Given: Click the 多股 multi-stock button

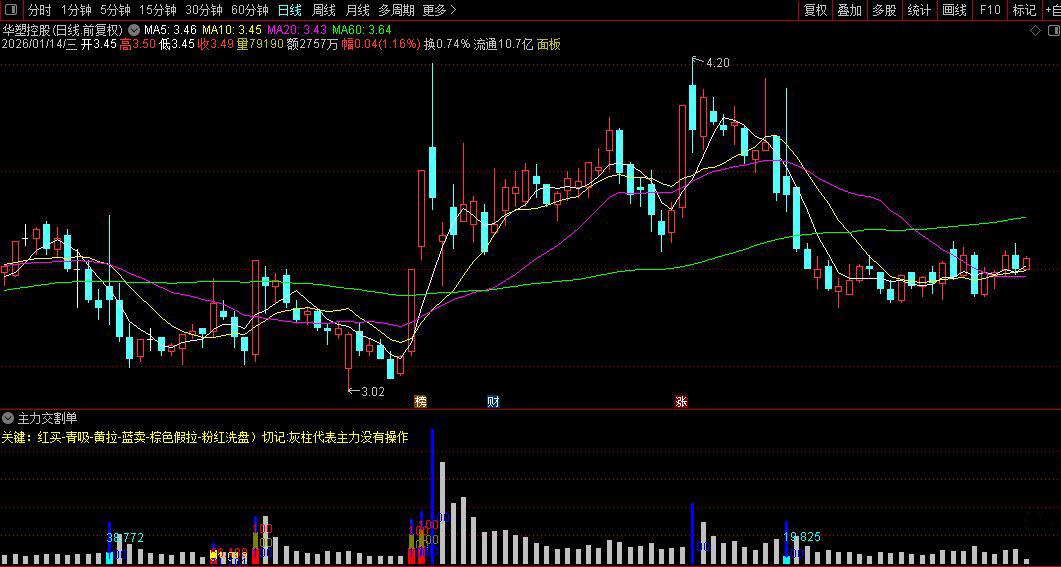Looking at the screenshot, I should (x=884, y=10).
